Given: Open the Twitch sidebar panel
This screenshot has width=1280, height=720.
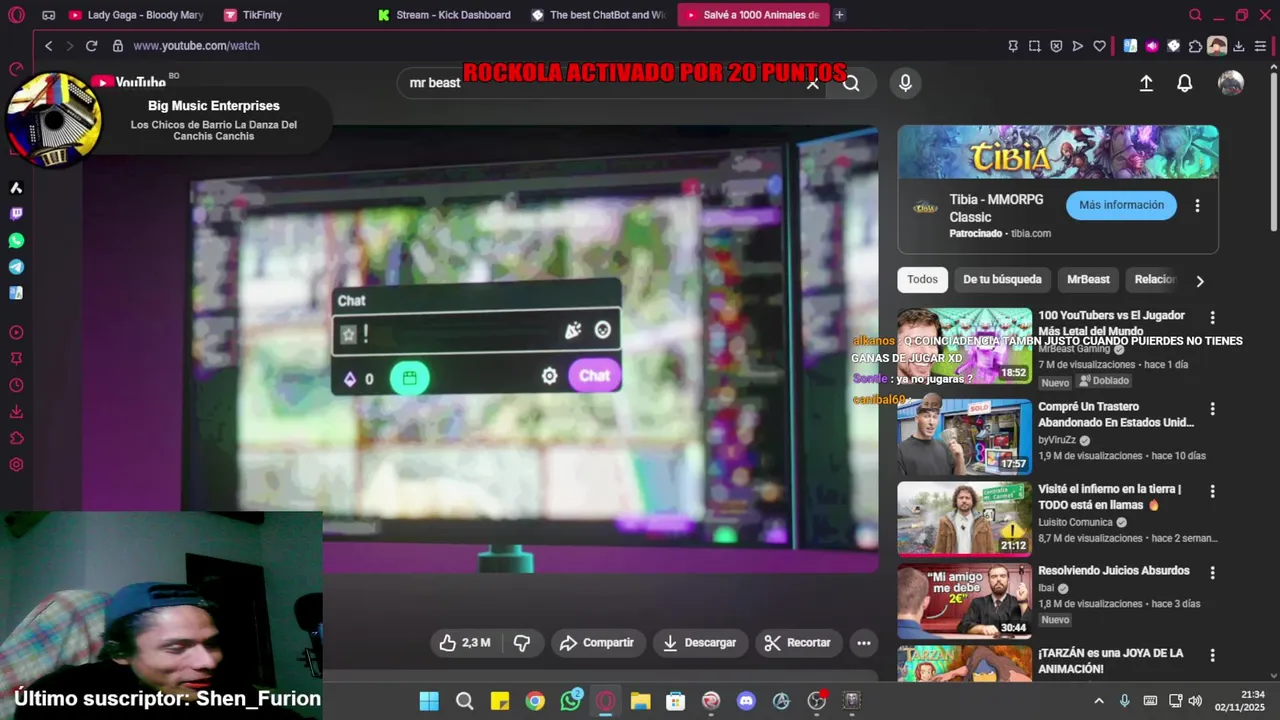Looking at the screenshot, I should coord(16,214).
